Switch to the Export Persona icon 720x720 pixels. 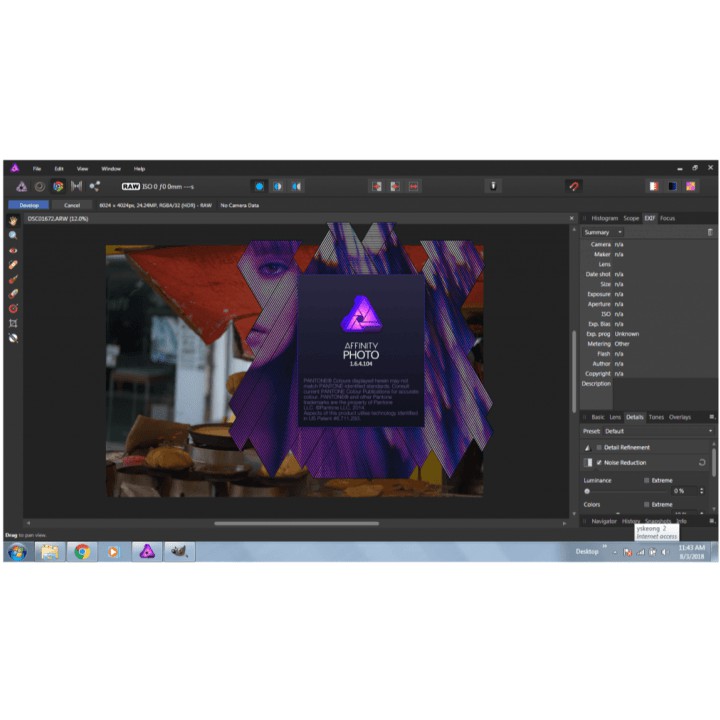95,186
